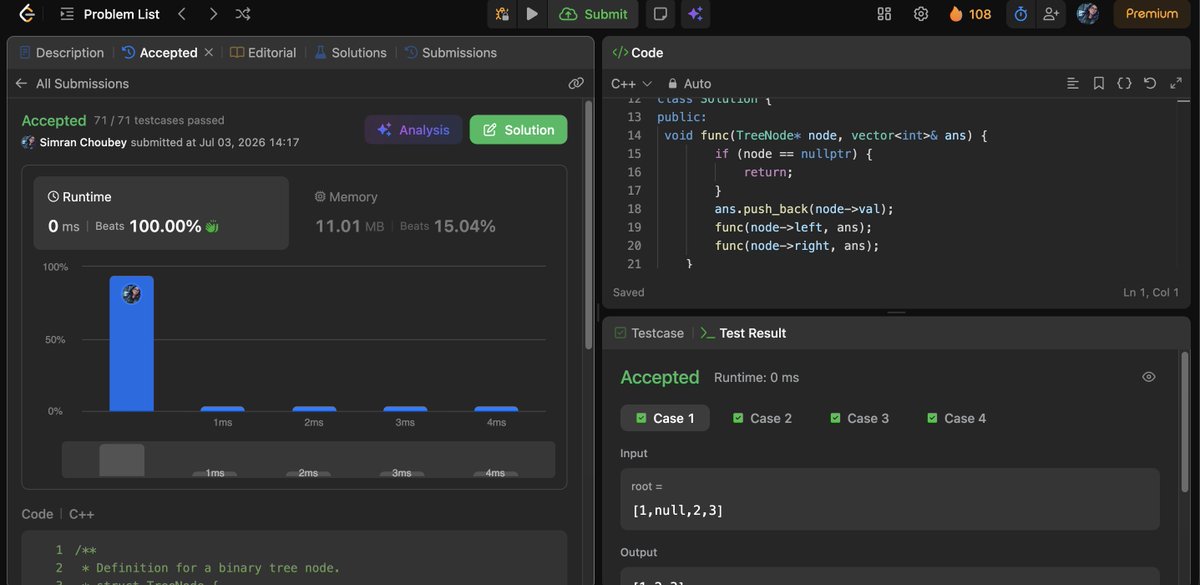Open the Solutions tab

[351, 53]
